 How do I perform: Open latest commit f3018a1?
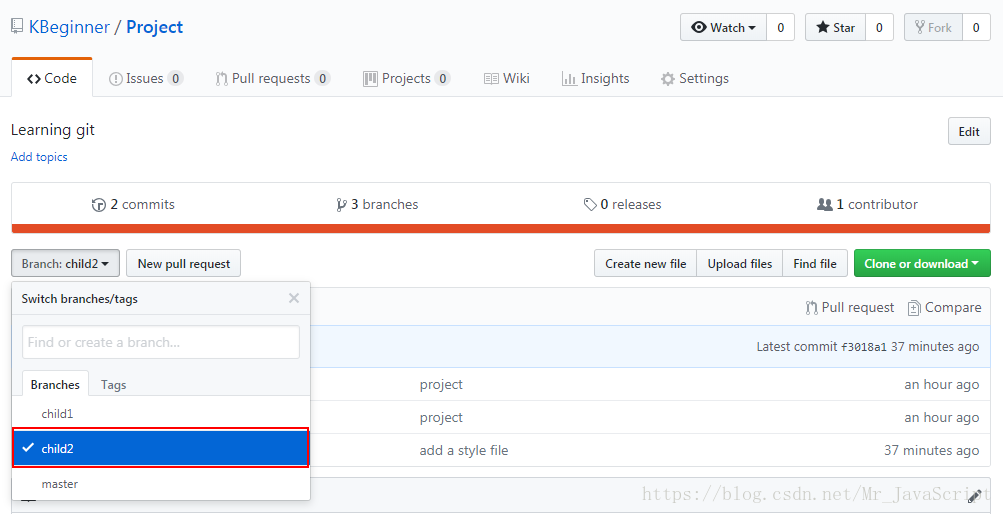tap(864, 347)
